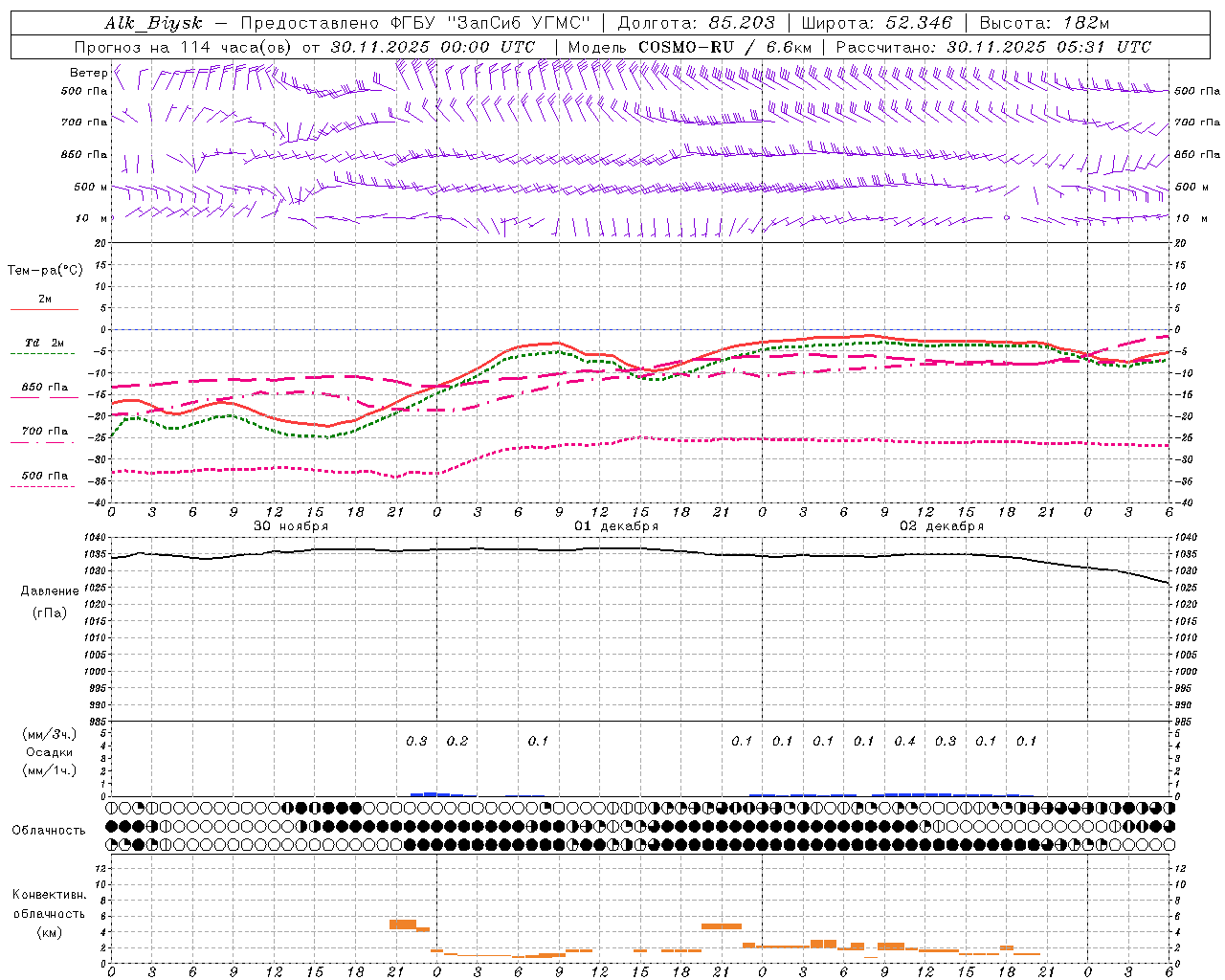Click the Ветер panel label

tap(88, 73)
